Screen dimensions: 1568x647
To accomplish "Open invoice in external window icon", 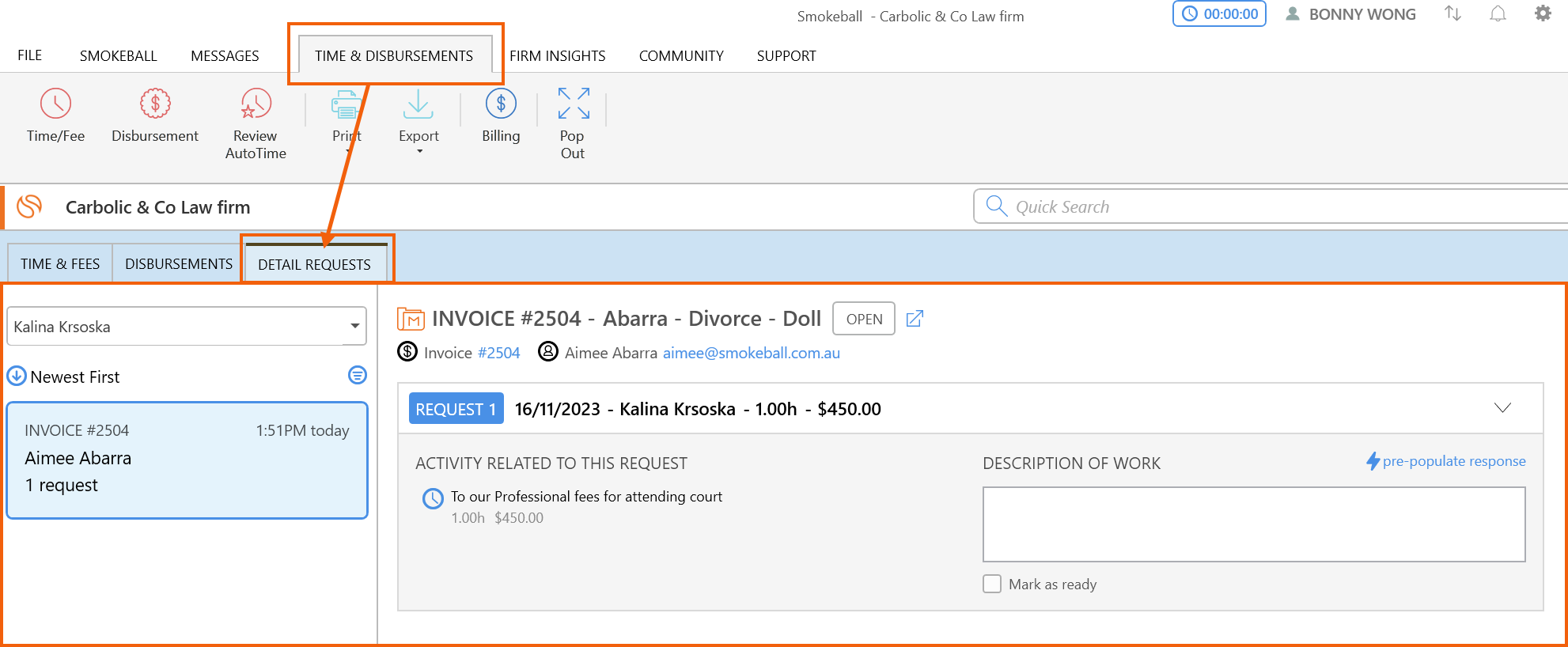I will [915, 319].
